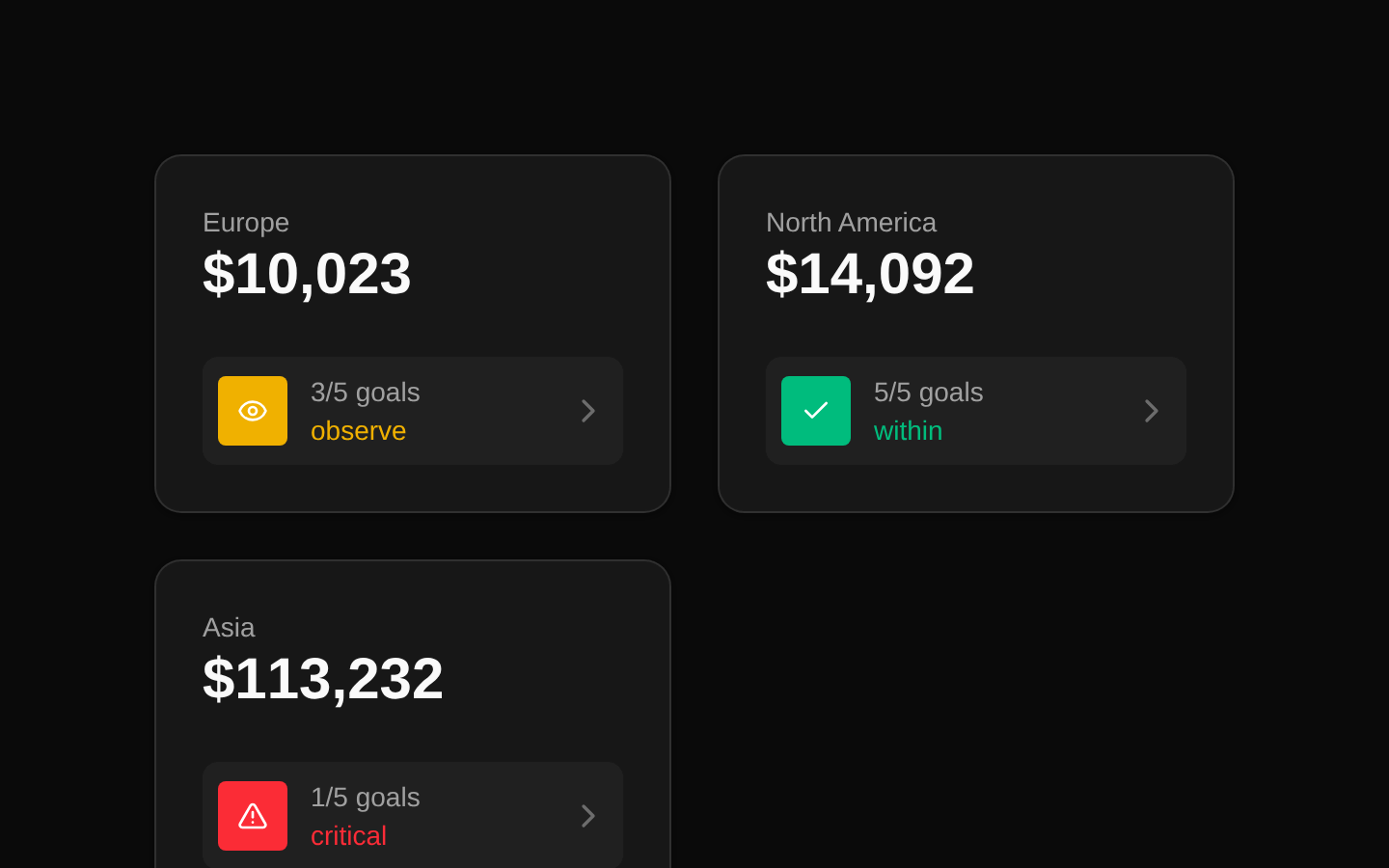Expand Asia goals with the chevron
Viewport: 1389px width, 868px height.
pyautogui.click(x=588, y=816)
